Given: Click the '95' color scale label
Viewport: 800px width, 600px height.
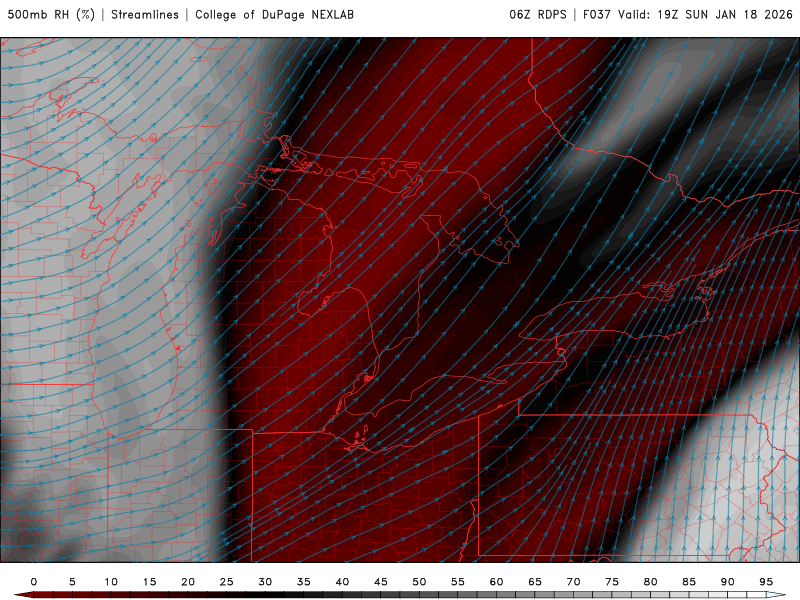Looking at the screenshot, I should [x=766, y=582].
